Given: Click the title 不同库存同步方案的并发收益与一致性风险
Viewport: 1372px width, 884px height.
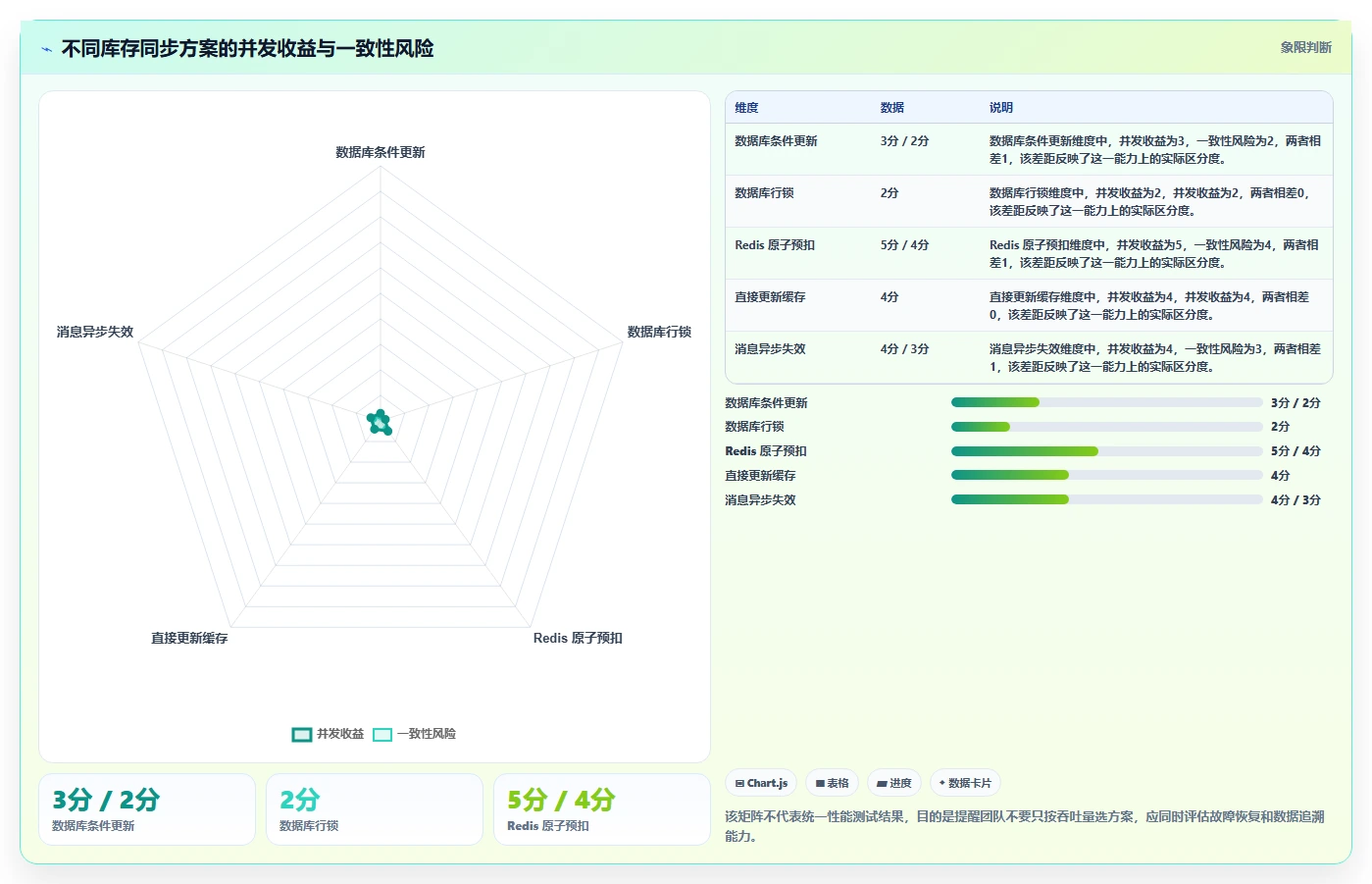Looking at the screenshot, I should tap(247, 48).
